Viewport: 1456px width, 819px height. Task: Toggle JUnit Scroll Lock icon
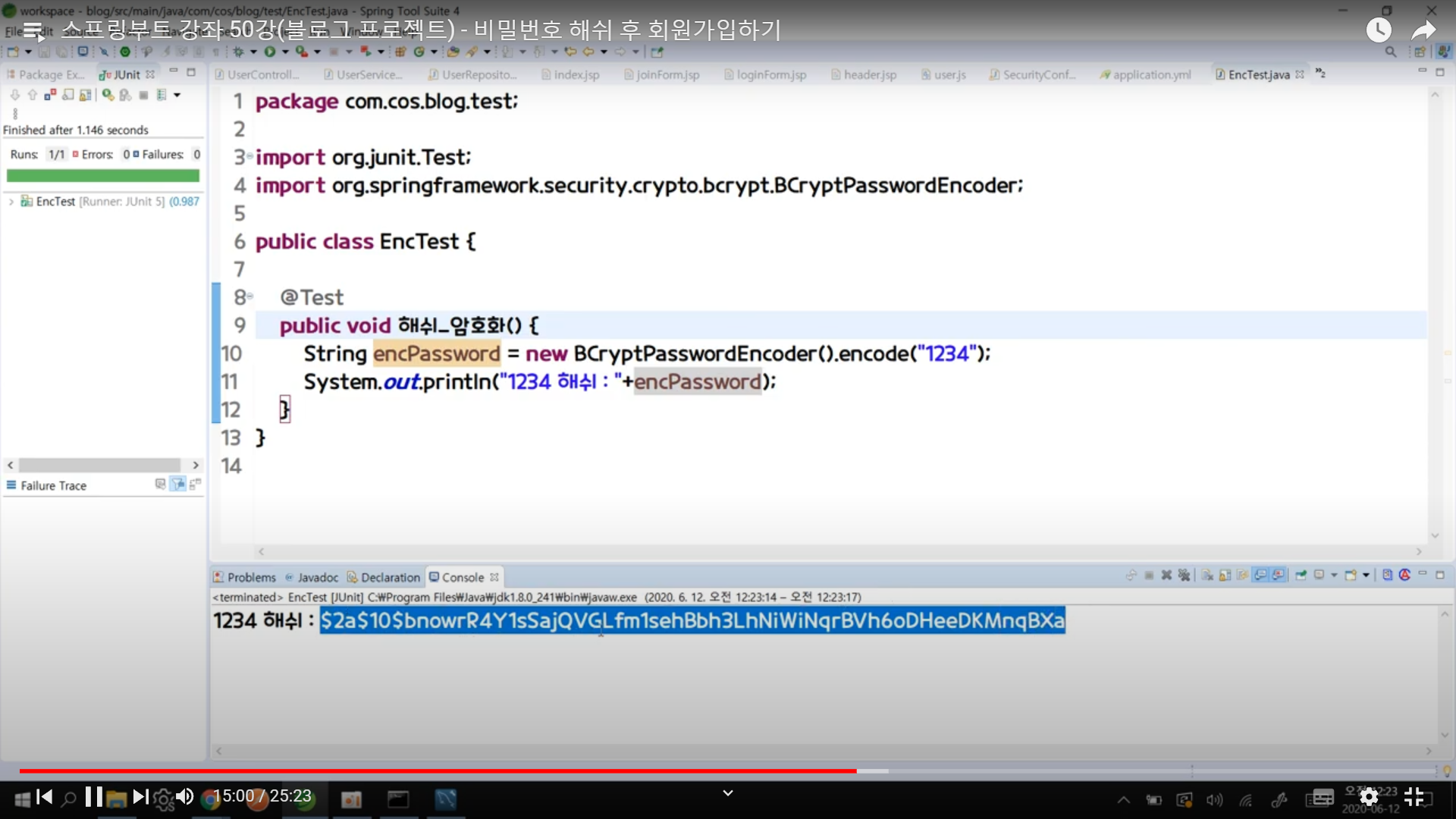click(x=85, y=95)
